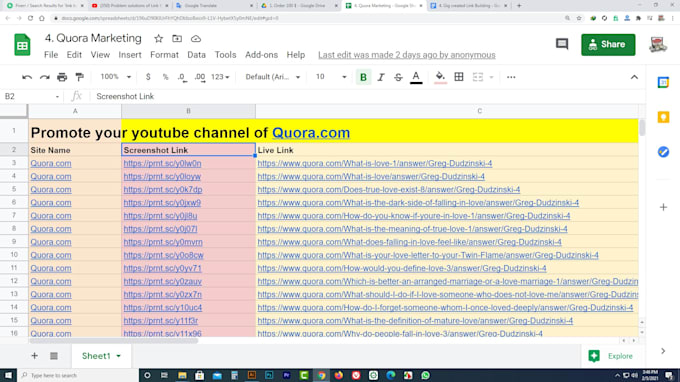The image size is (680, 382).
Task: Open the text color picker
Action: click(x=416, y=77)
